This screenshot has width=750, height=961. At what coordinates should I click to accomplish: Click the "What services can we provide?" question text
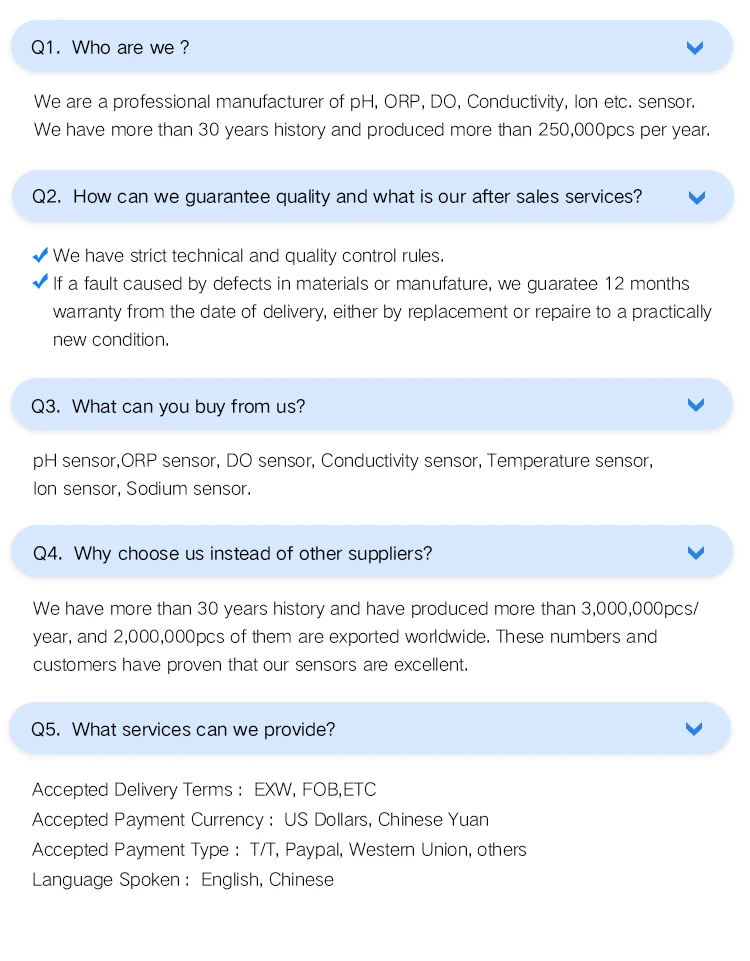(x=203, y=729)
